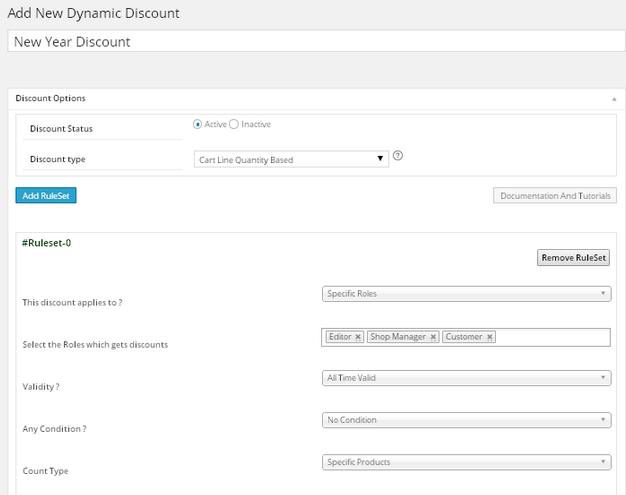
Task: Click the 'Count Type' label
Action: click(45, 471)
